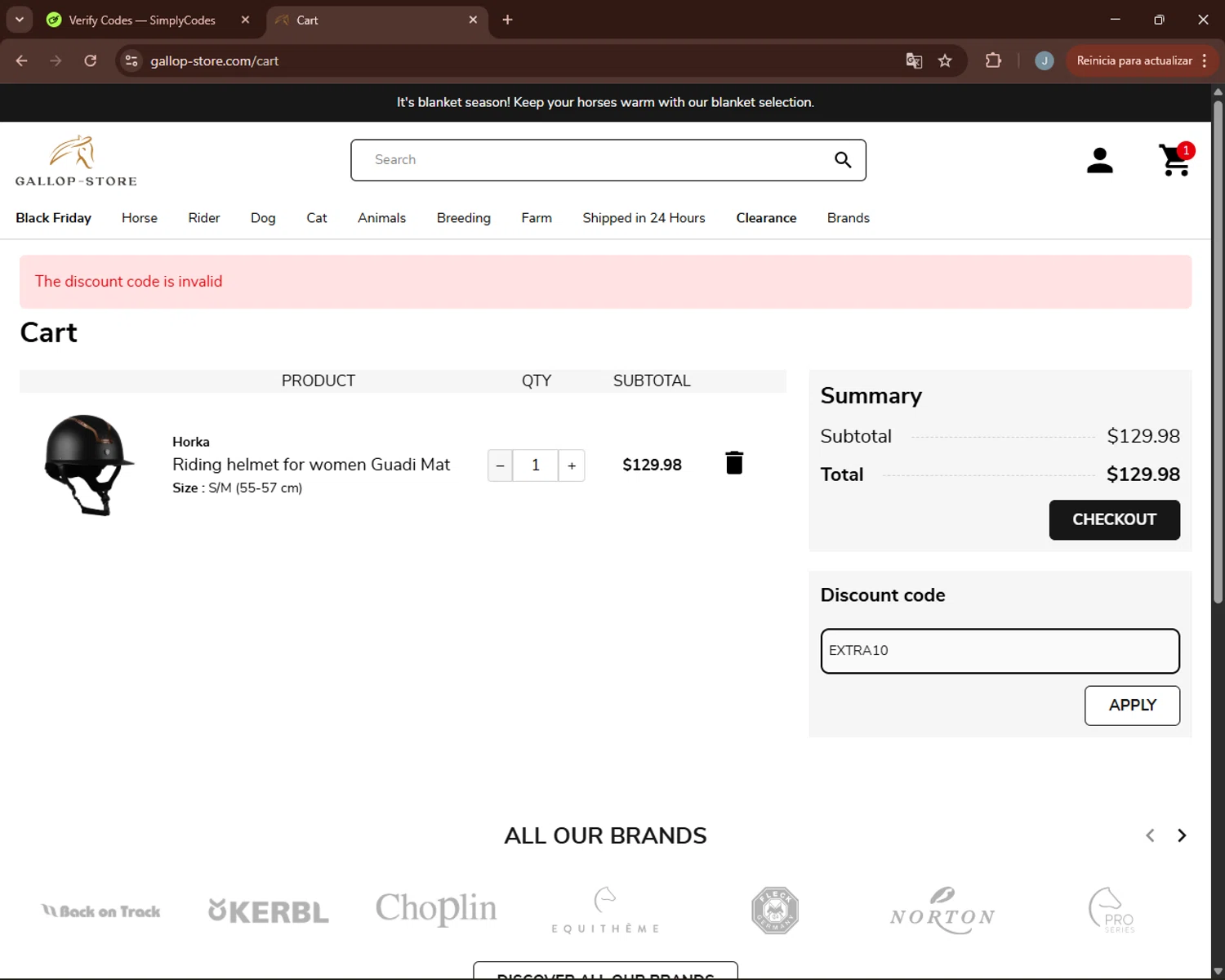Open site information icon in the address bar
Screen dimensions: 1225x980
tap(131, 60)
